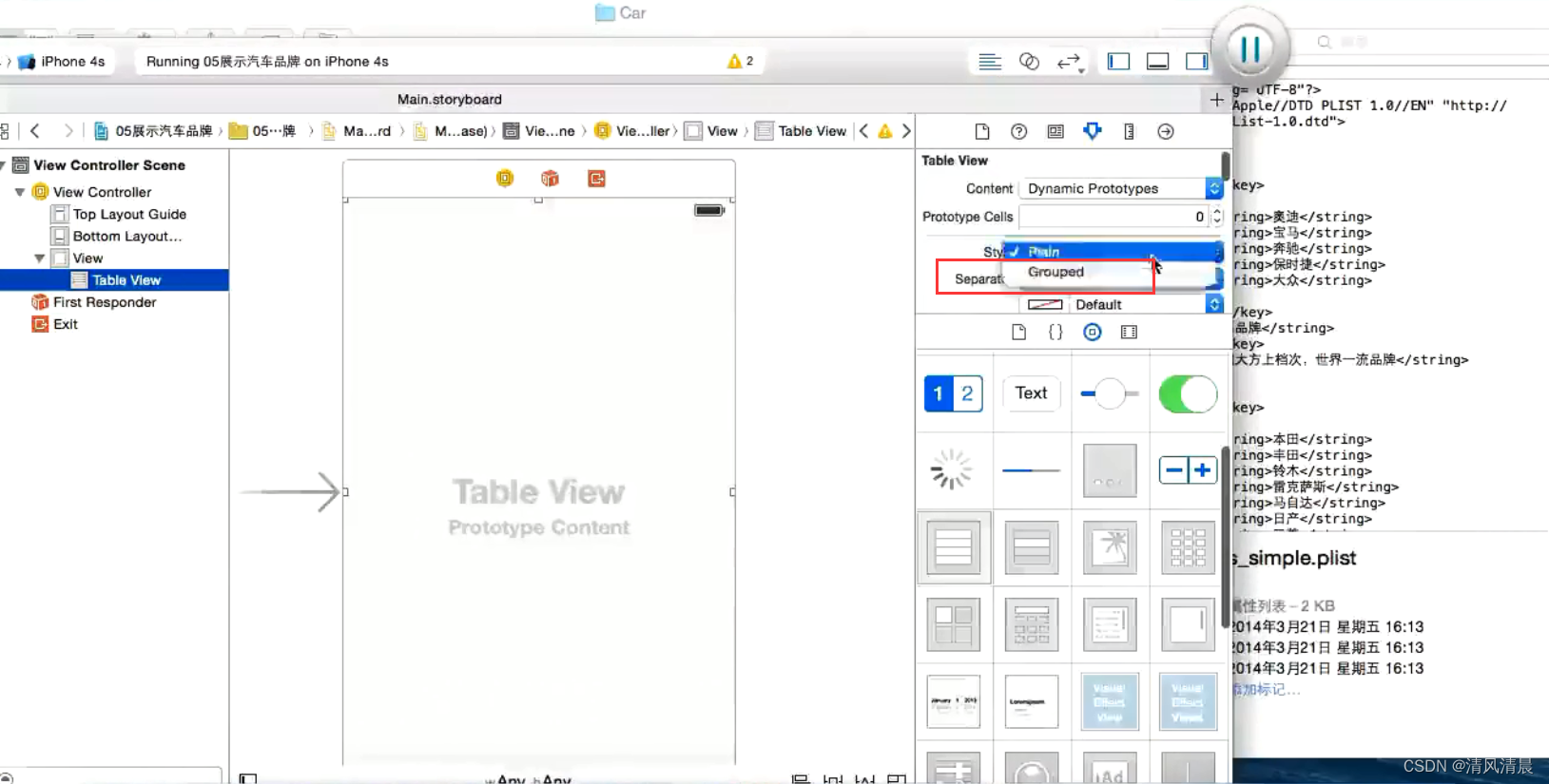
Task: Show the Assistant editor
Action: 1029,62
